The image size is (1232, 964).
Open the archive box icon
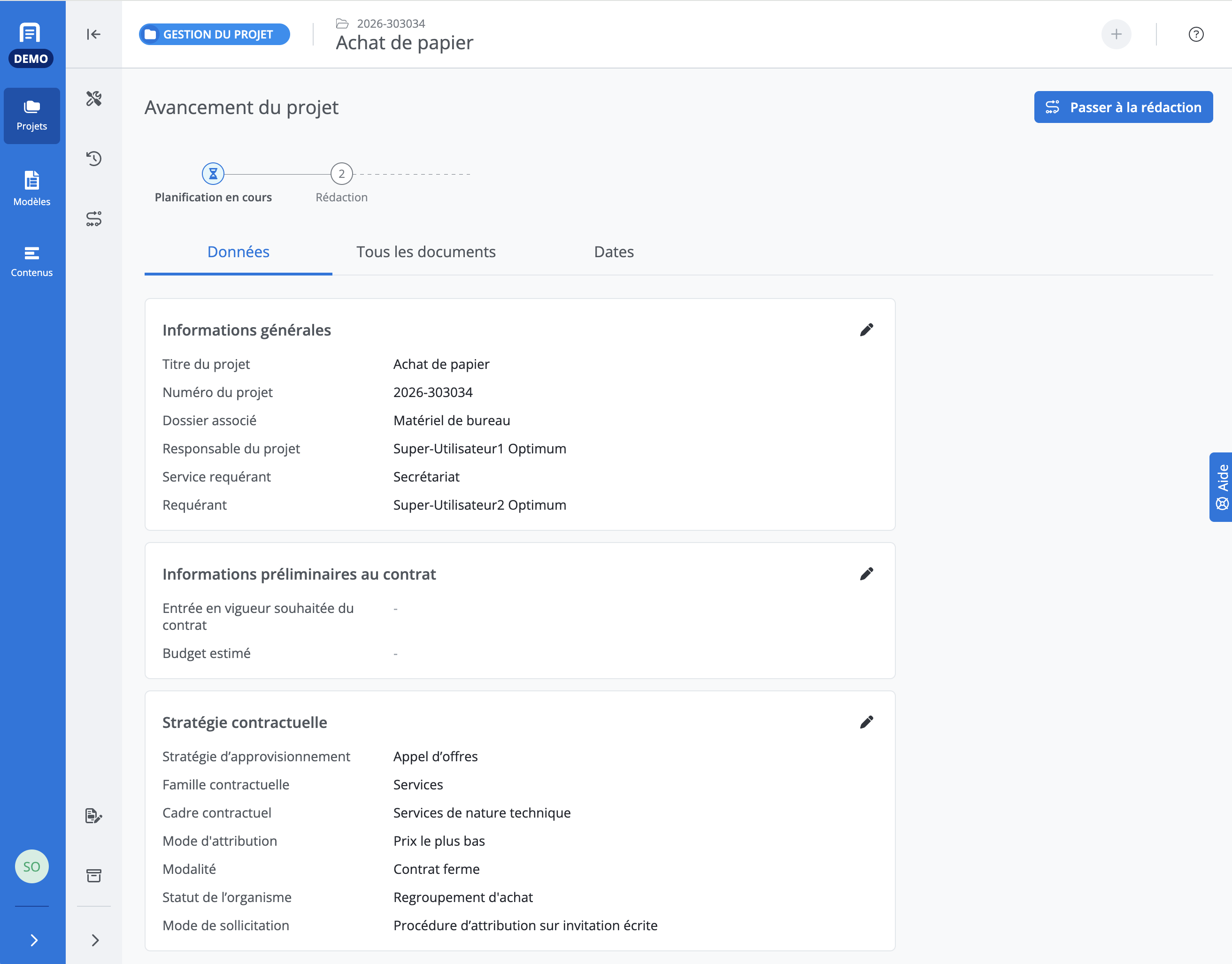tap(94, 875)
